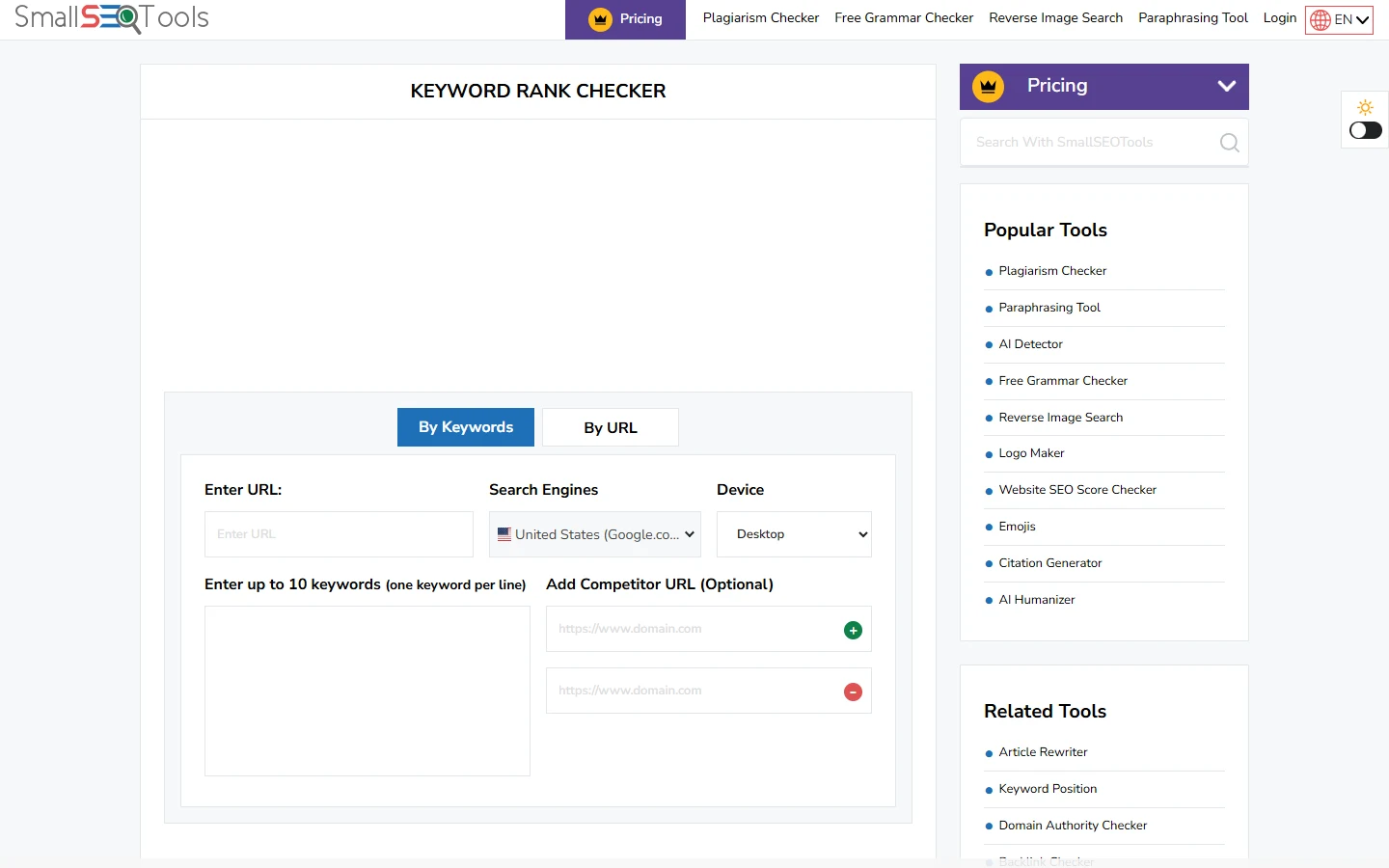Screen dimensions: 1389x868
Task: Open Logo Maker from Popular Tools
Action: (x=1031, y=453)
